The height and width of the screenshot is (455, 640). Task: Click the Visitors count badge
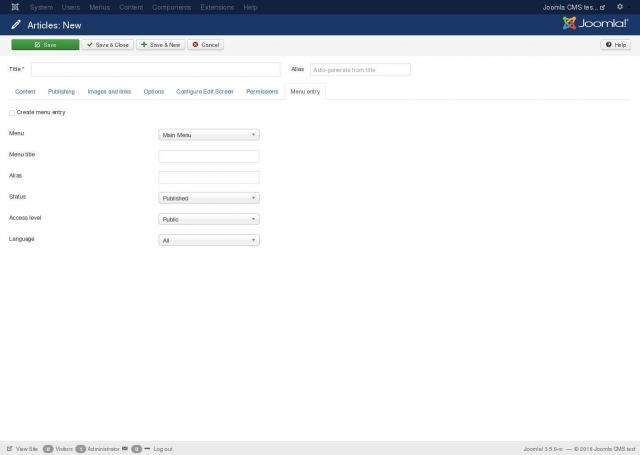(48, 449)
